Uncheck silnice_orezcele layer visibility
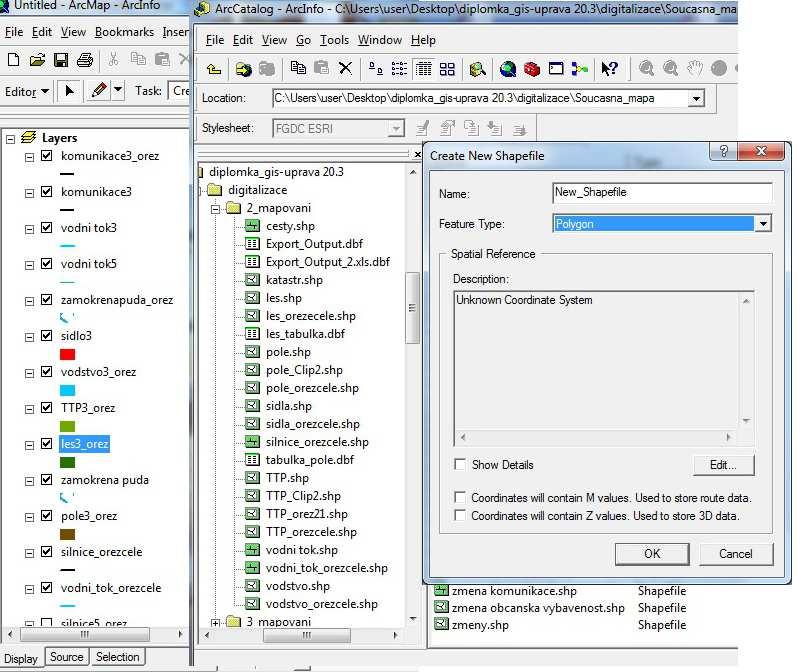This screenshot has height=672, width=797. tap(46, 552)
